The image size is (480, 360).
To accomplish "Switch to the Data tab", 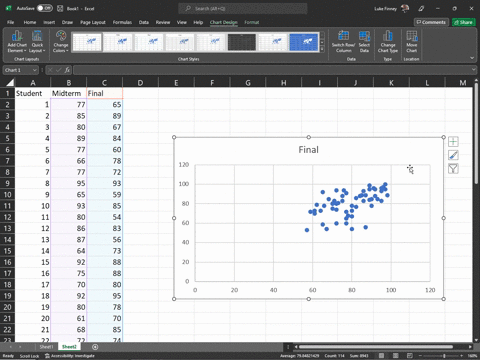I will 144,22.
